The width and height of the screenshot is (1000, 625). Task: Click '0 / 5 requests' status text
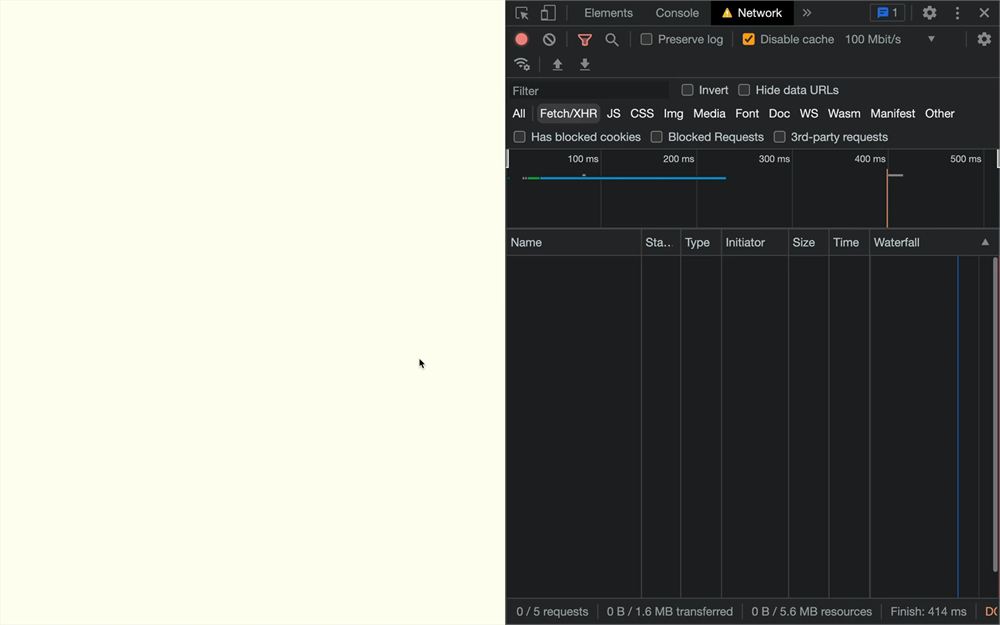point(552,612)
